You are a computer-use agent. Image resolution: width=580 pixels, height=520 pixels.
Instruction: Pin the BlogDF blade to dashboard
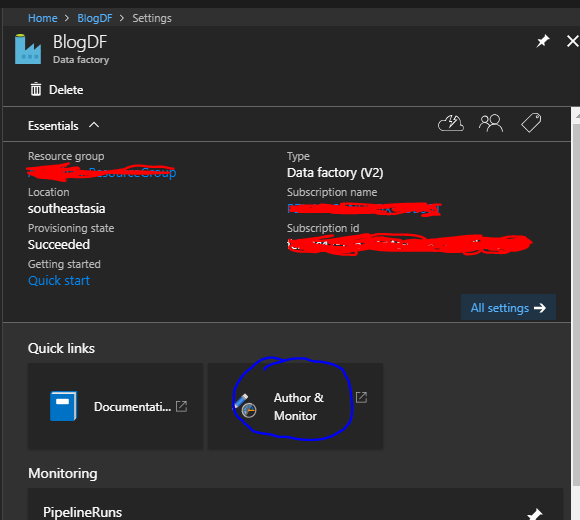(x=543, y=41)
